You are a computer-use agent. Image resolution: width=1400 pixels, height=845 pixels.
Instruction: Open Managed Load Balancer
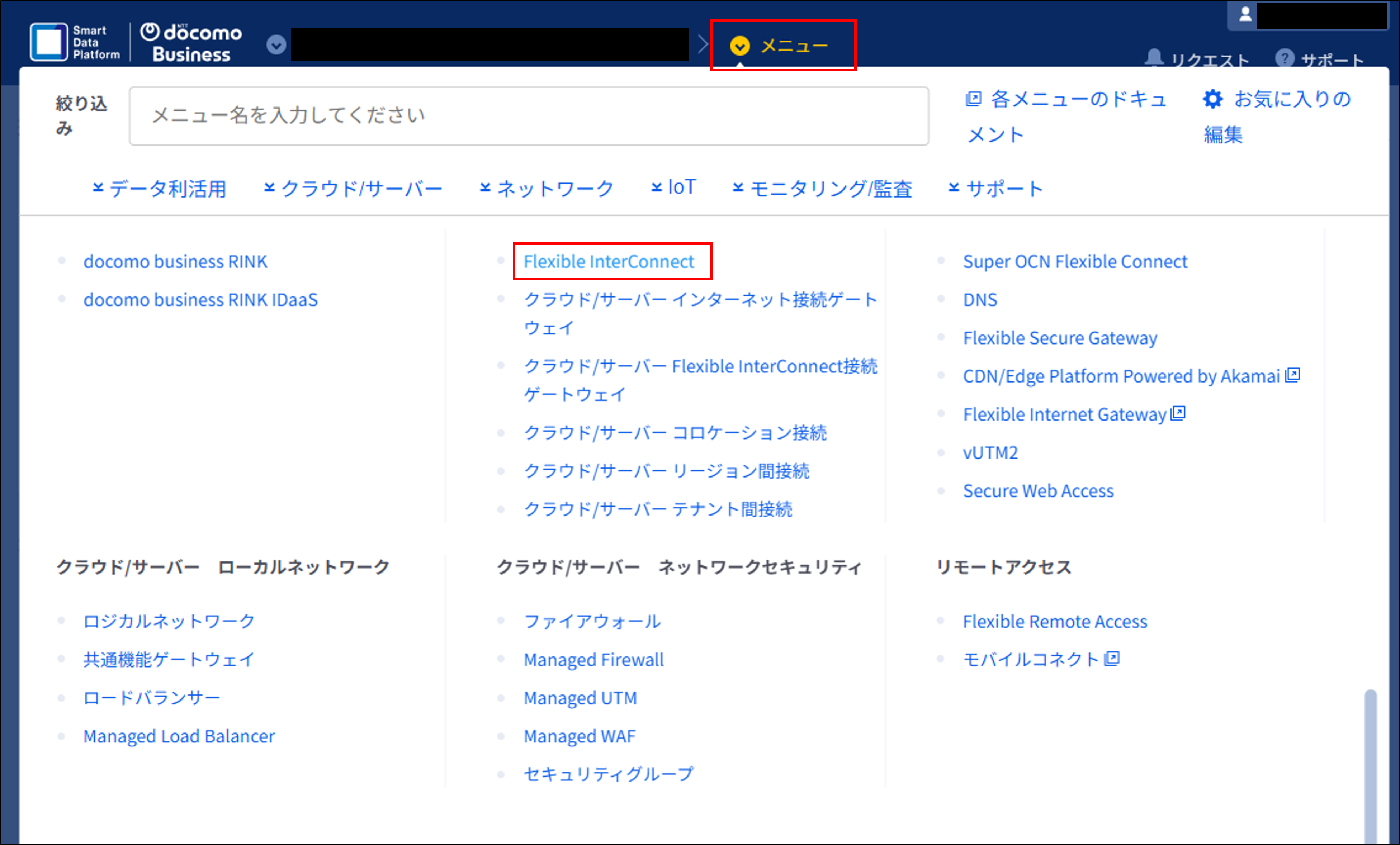pyautogui.click(x=179, y=736)
